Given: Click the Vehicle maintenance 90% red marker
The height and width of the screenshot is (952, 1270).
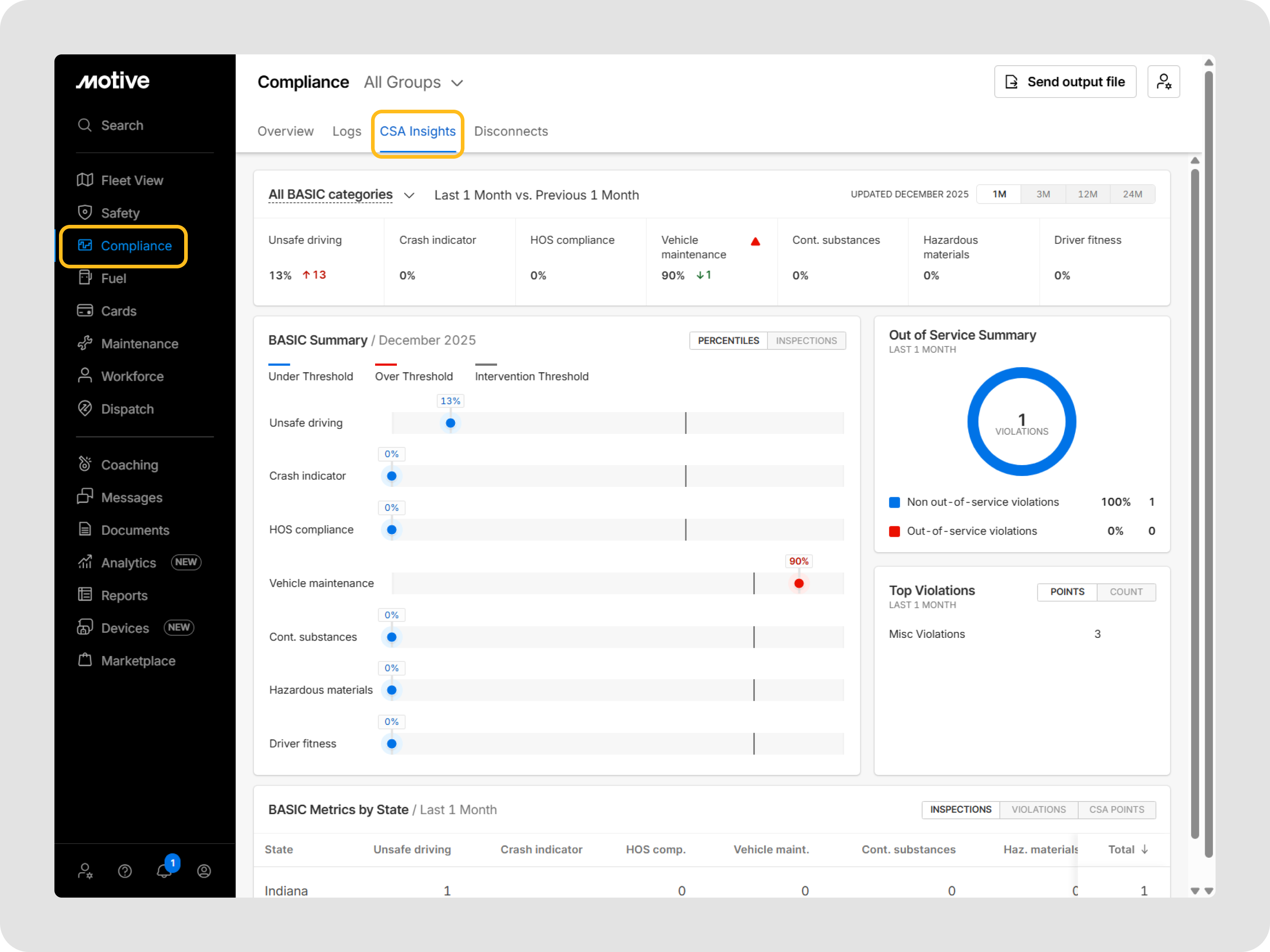Looking at the screenshot, I should point(799,583).
